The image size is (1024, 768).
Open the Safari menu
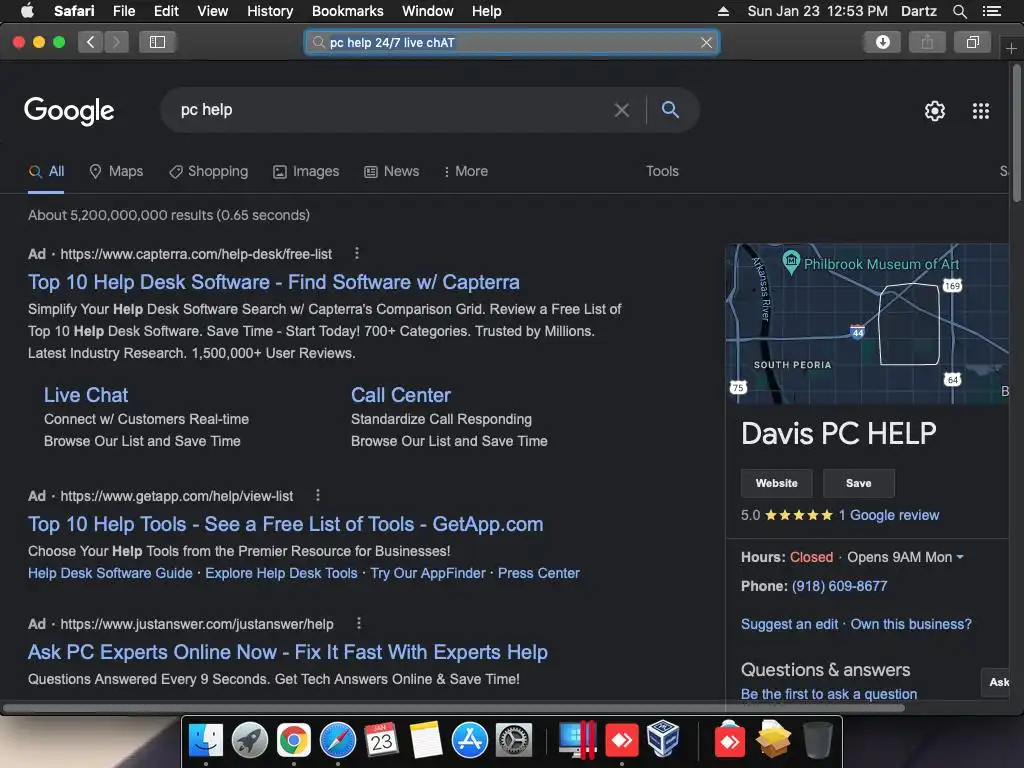(x=74, y=11)
